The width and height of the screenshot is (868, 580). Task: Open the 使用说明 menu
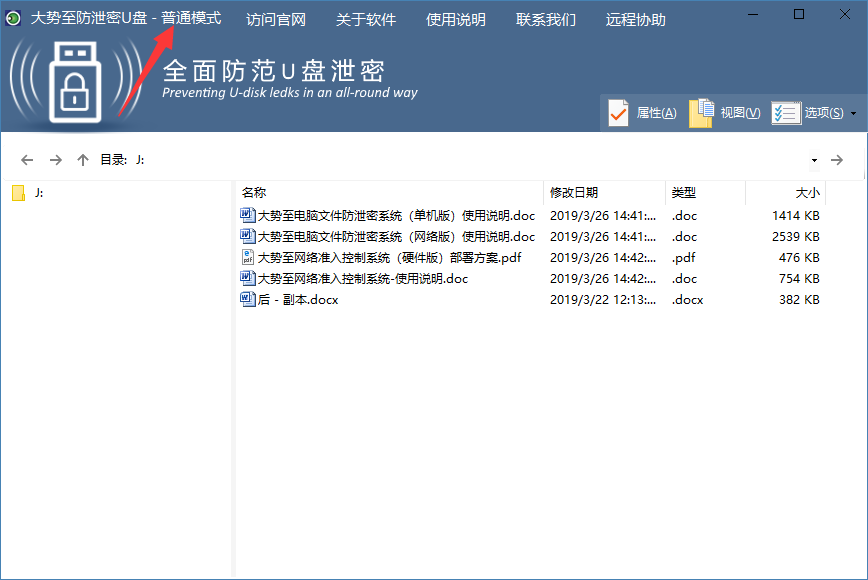point(456,20)
